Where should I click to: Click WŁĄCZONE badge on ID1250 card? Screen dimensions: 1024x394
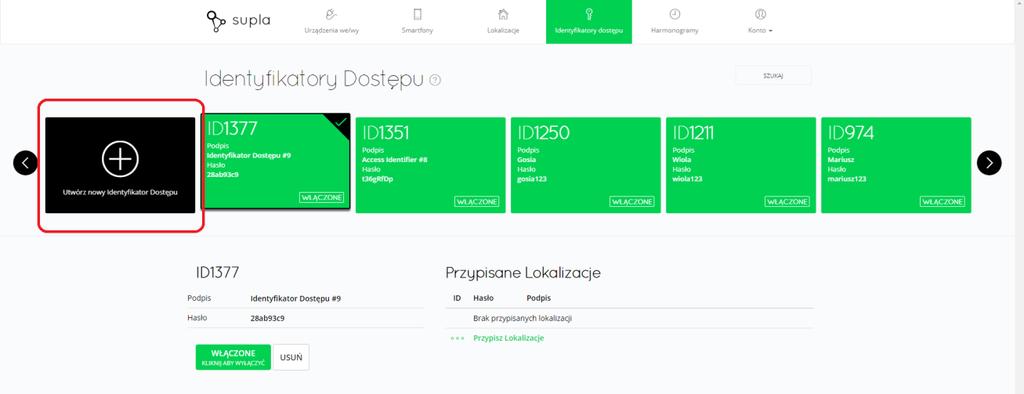pyautogui.click(x=632, y=202)
